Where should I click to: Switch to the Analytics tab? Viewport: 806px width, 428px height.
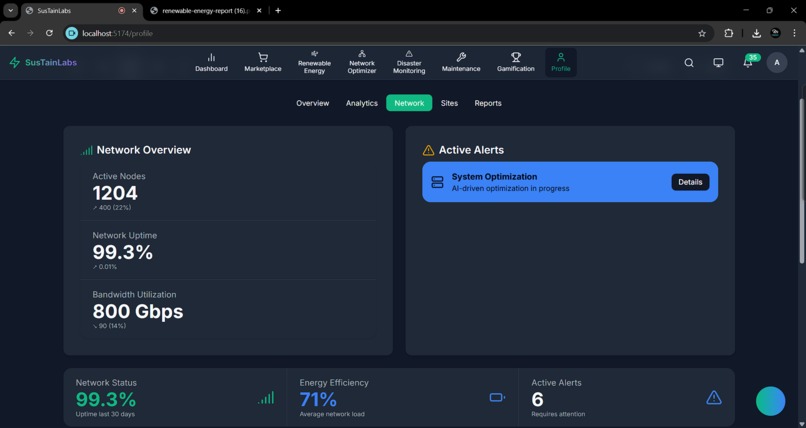(362, 103)
